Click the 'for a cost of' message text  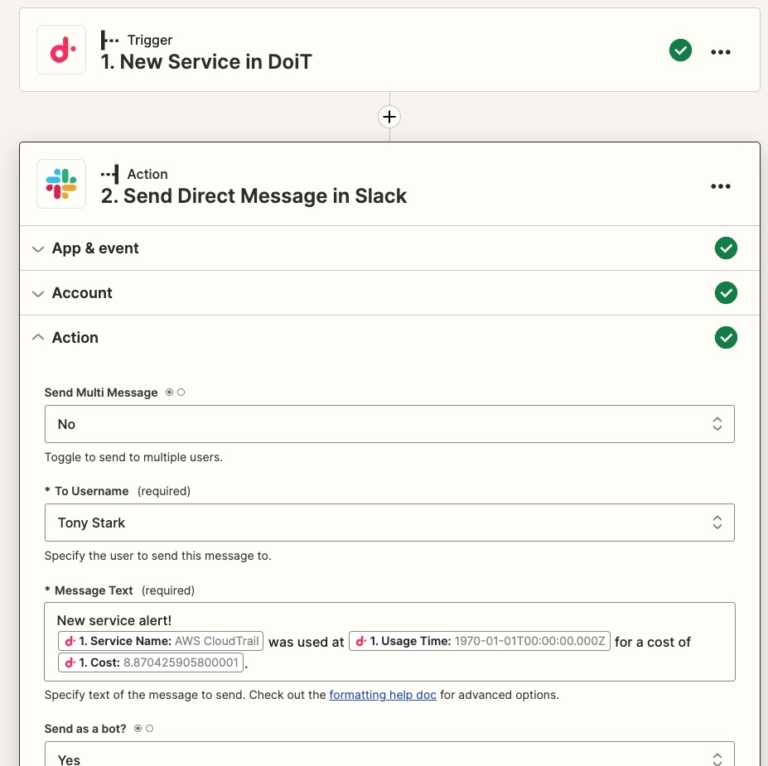coord(652,642)
